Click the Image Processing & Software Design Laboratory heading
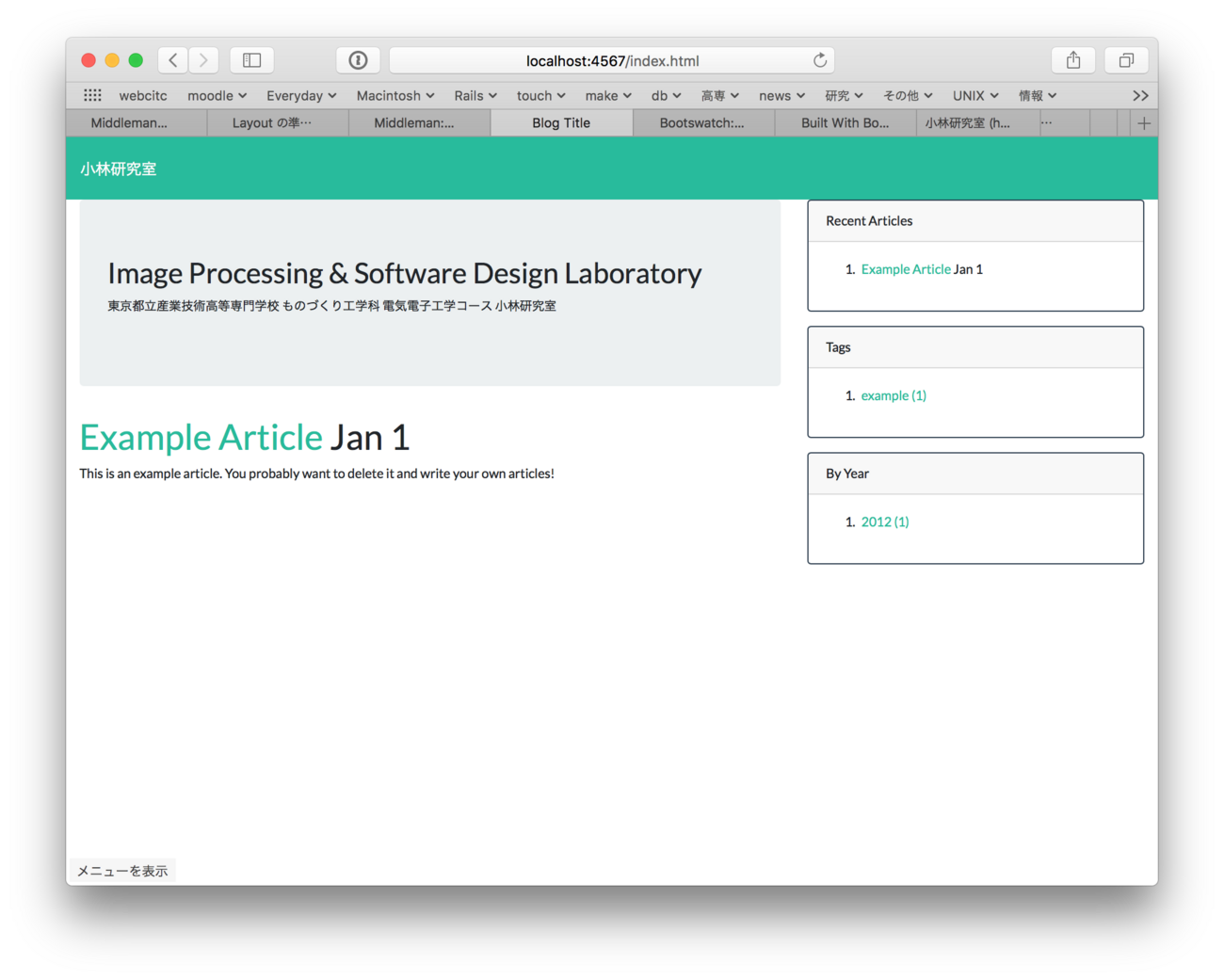 coord(404,273)
